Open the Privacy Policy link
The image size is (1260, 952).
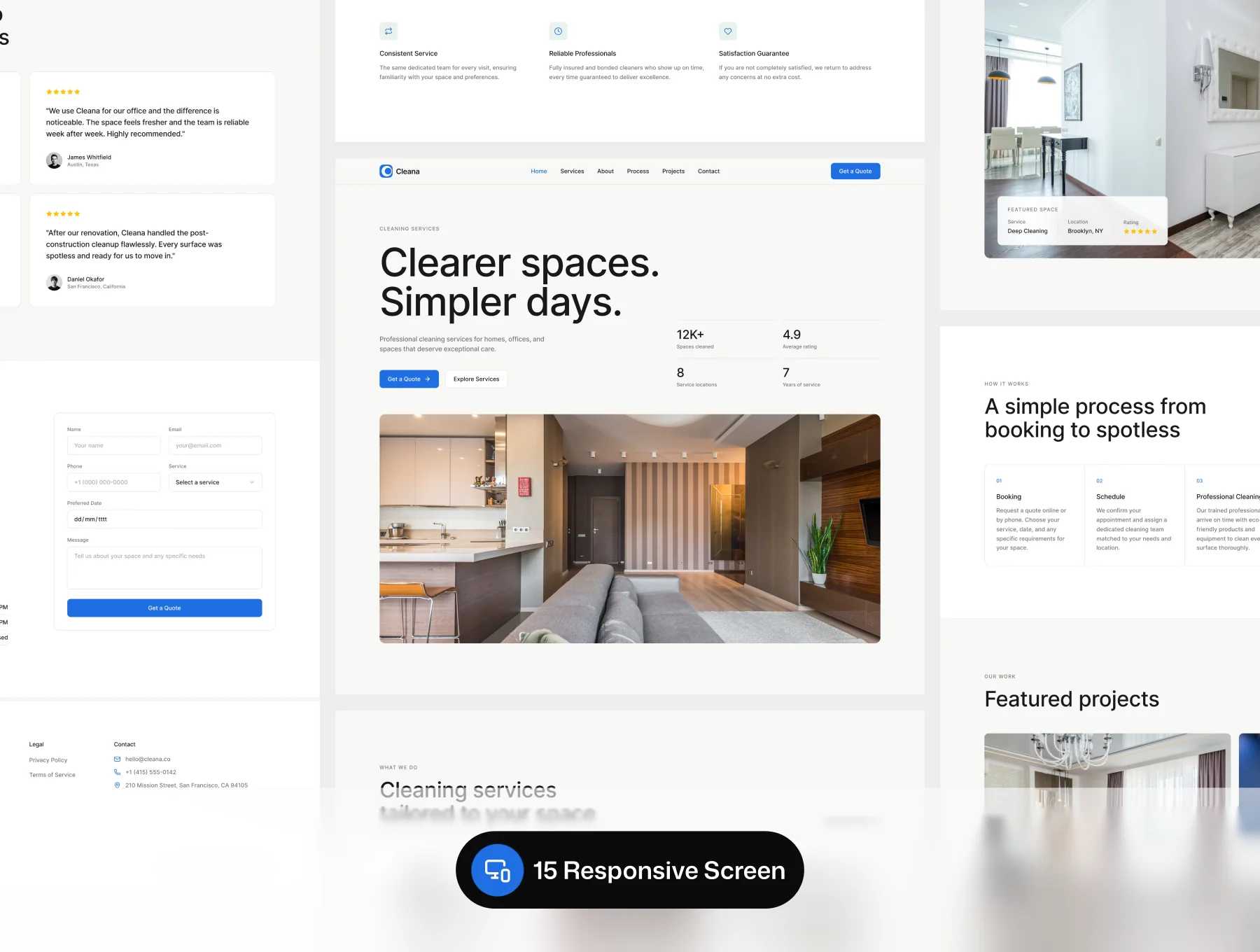(48, 760)
